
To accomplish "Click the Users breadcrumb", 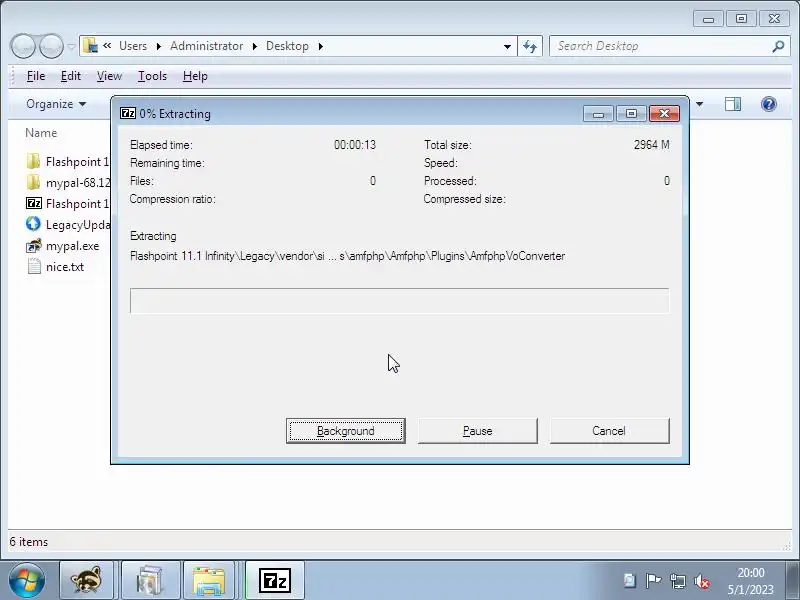I will tap(133, 46).
